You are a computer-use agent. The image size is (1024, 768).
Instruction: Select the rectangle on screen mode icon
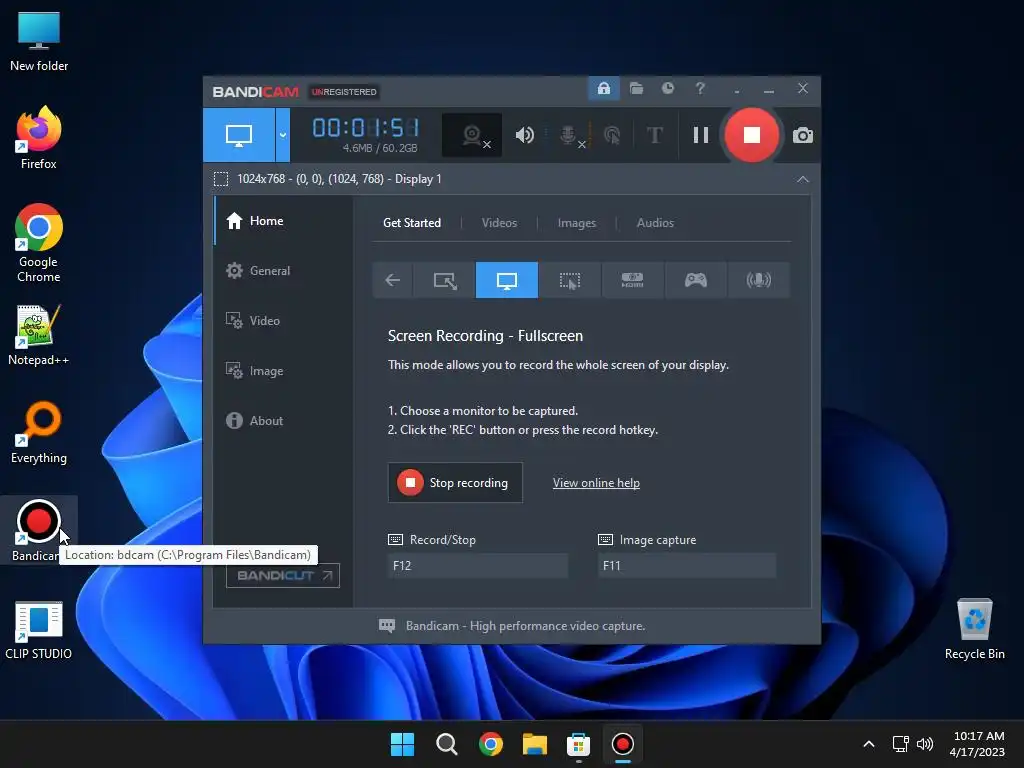click(445, 280)
